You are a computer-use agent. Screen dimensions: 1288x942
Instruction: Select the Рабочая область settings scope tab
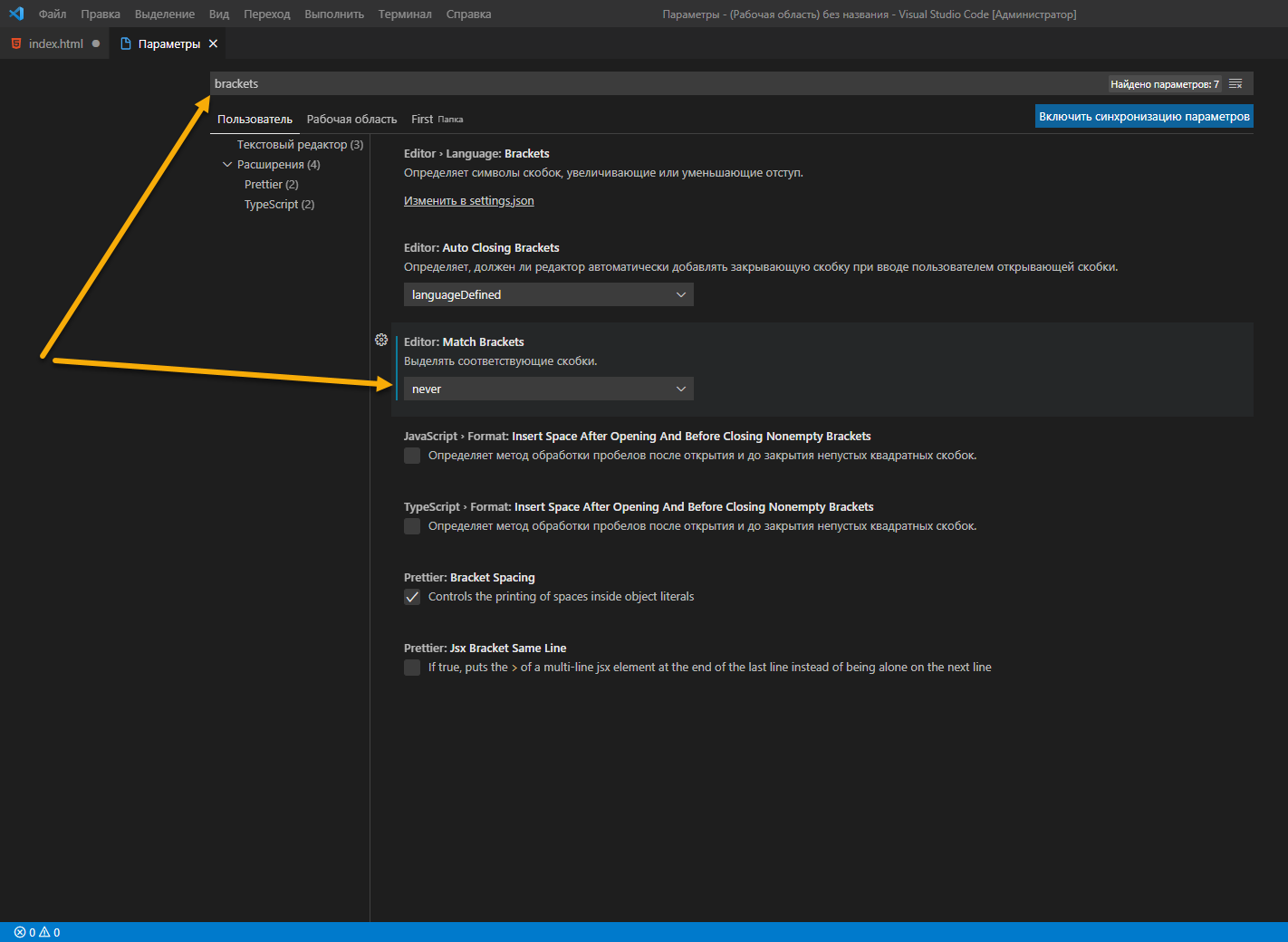tap(351, 119)
